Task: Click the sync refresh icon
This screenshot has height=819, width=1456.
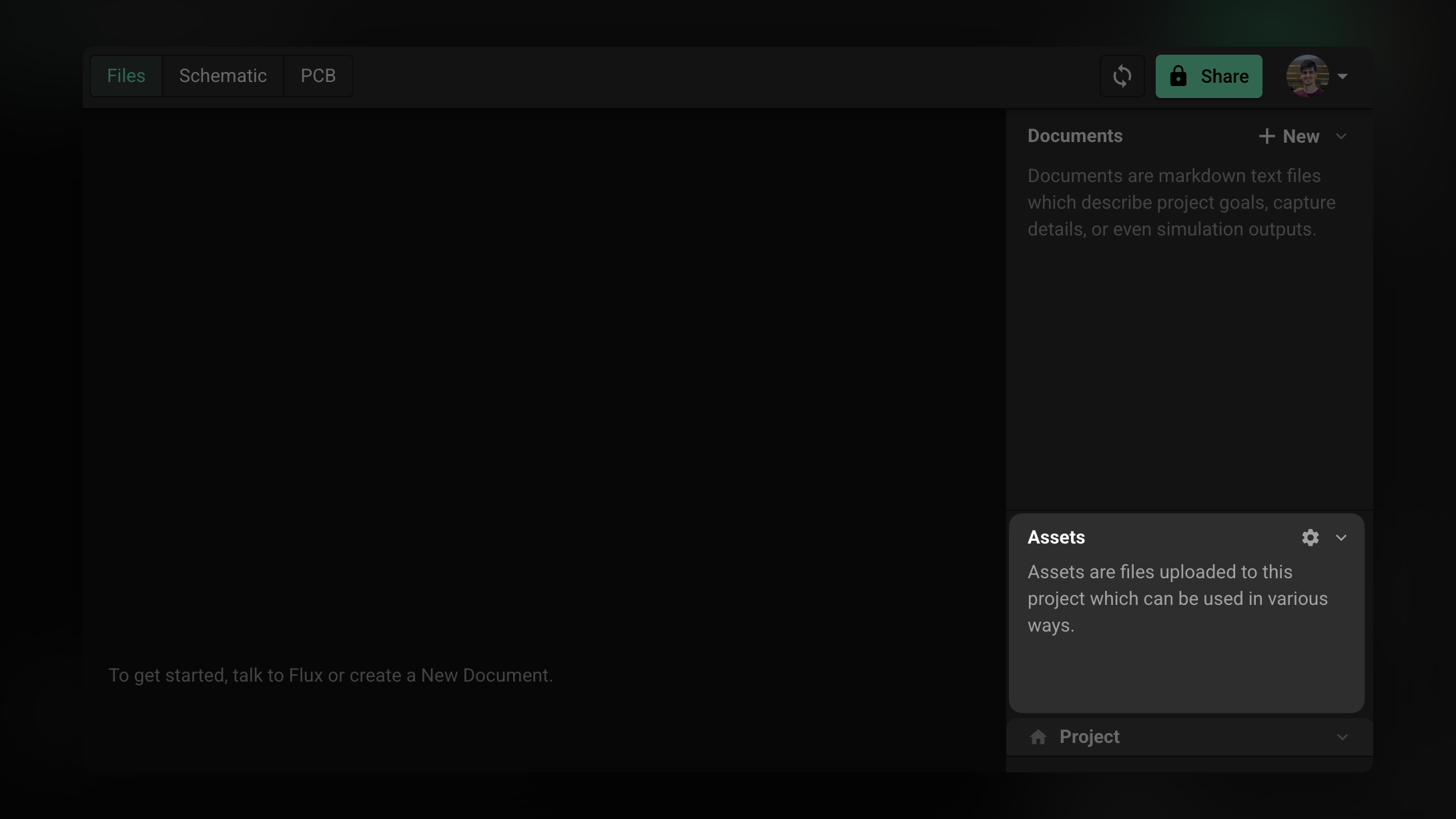Action: (x=1122, y=76)
